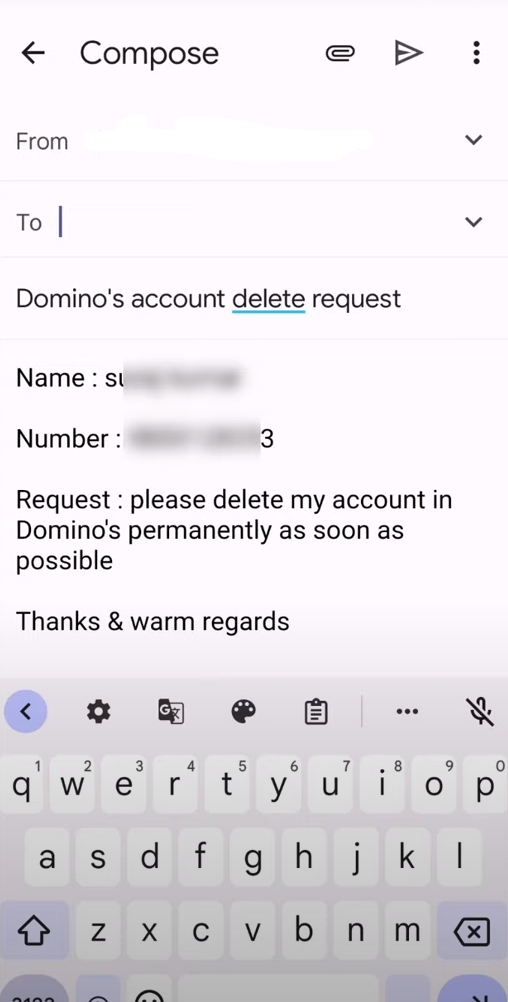Collapse keyboard toolbar with left chevron
The height and width of the screenshot is (1002, 508).
(x=26, y=711)
